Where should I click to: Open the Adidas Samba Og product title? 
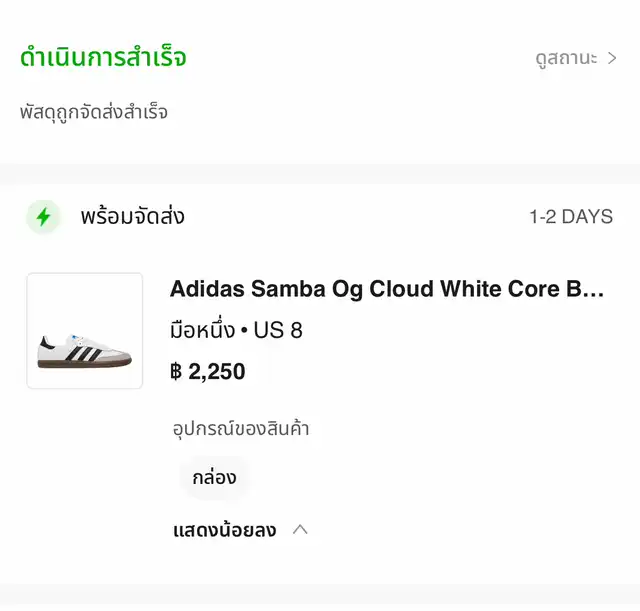[387, 289]
